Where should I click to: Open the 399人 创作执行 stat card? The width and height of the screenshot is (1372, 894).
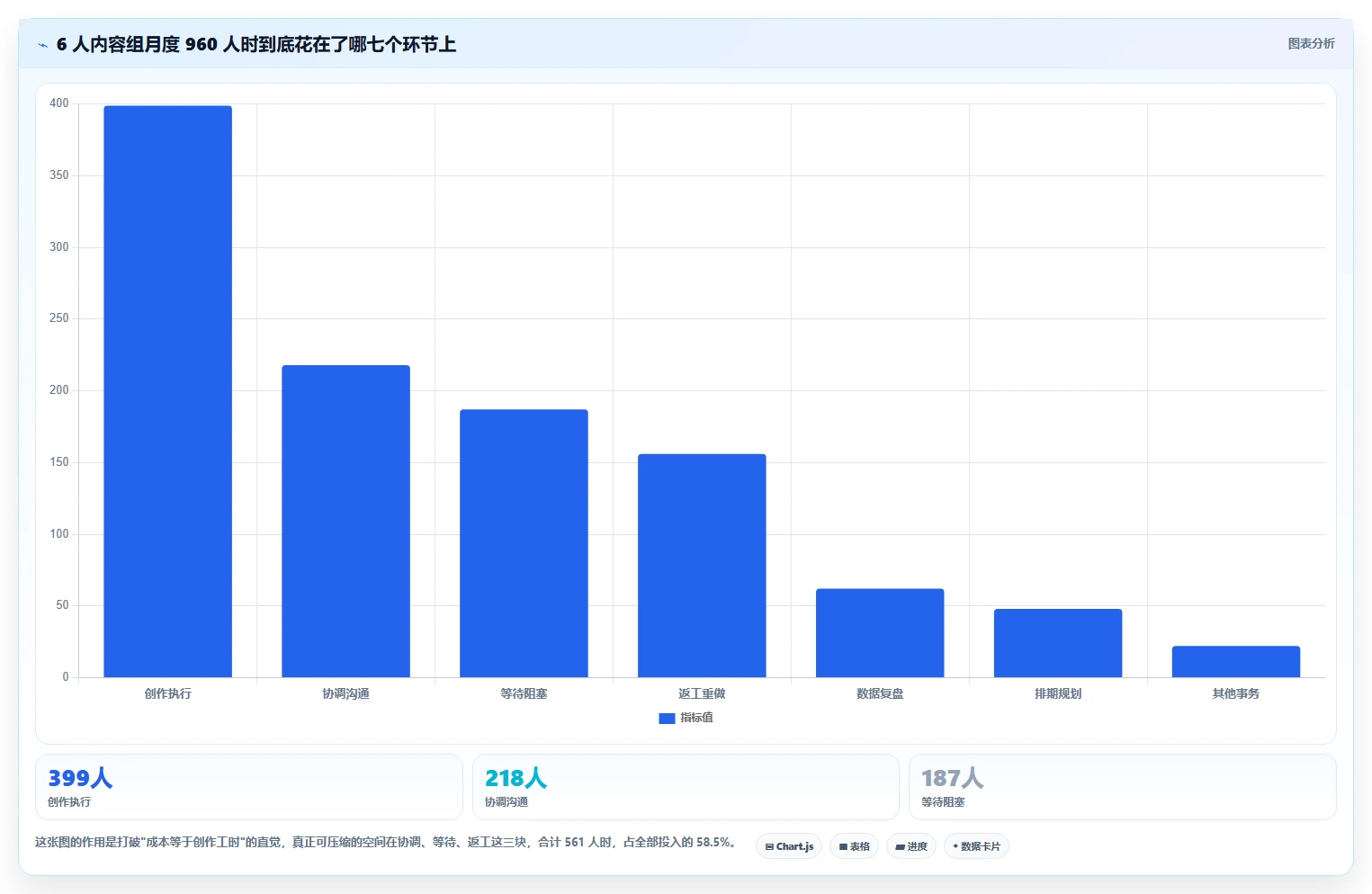click(x=249, y=787)
